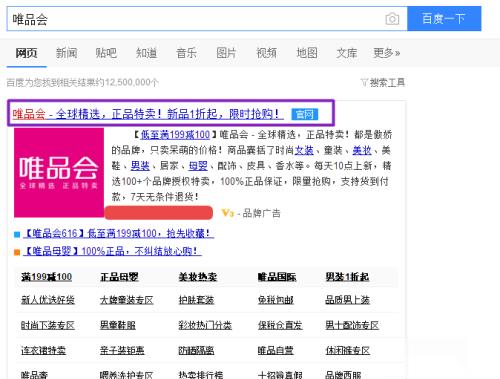Click the 休闲裤专区 link
The height and width of the screenshot is (379, 500).
[x=348, y=351]
